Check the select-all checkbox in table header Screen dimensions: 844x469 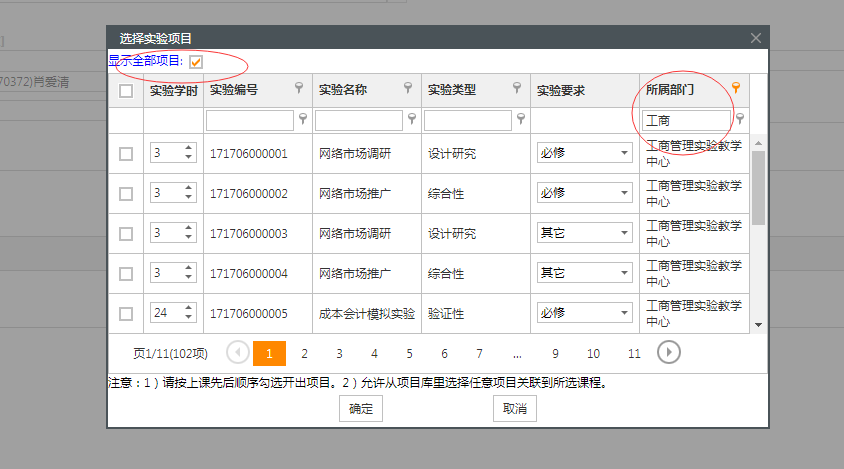click(x=126, y=91)
